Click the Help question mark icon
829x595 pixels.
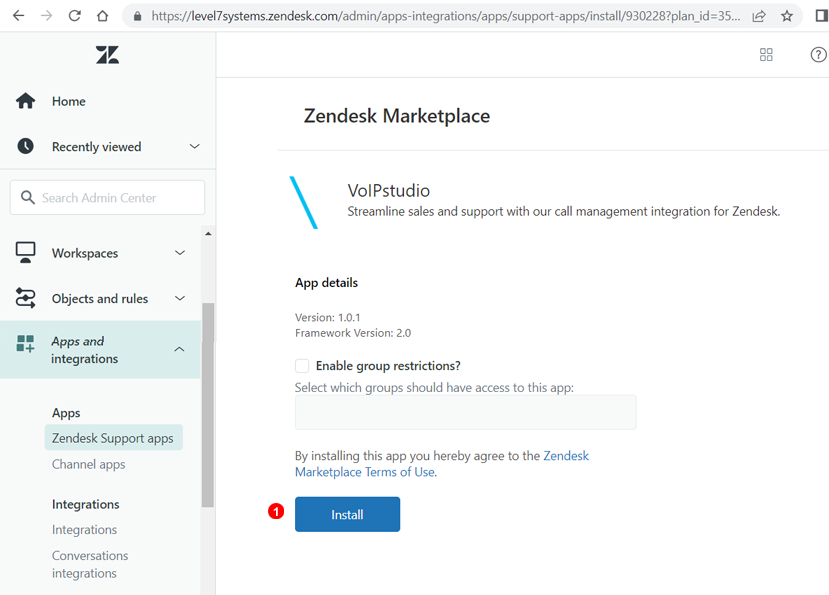[x=818, y=55]
